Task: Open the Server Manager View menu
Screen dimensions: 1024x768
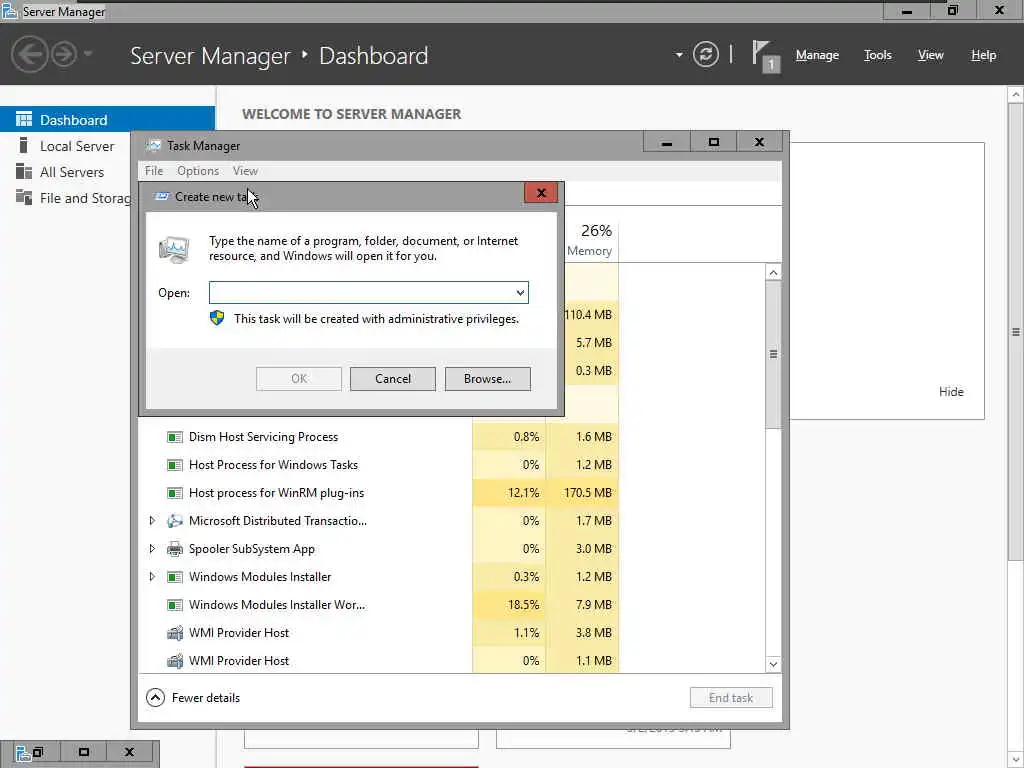Action: 930,55
